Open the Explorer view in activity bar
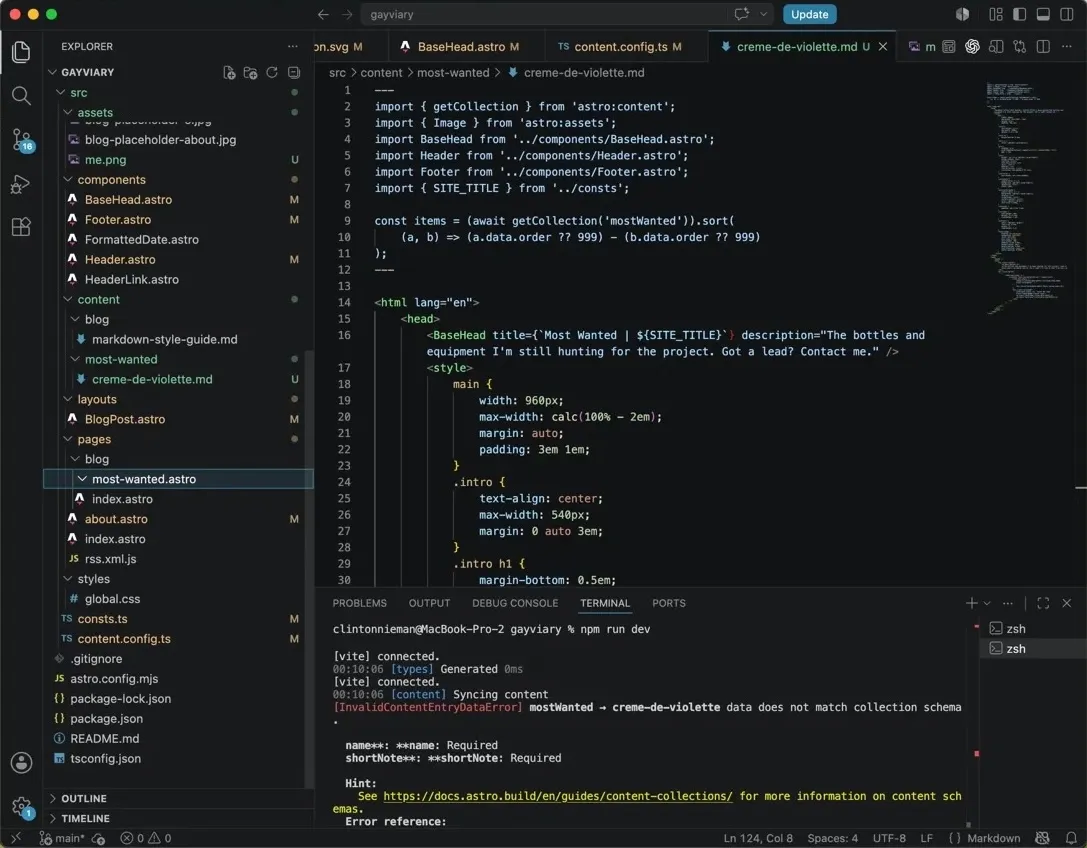 pos(21,52)
